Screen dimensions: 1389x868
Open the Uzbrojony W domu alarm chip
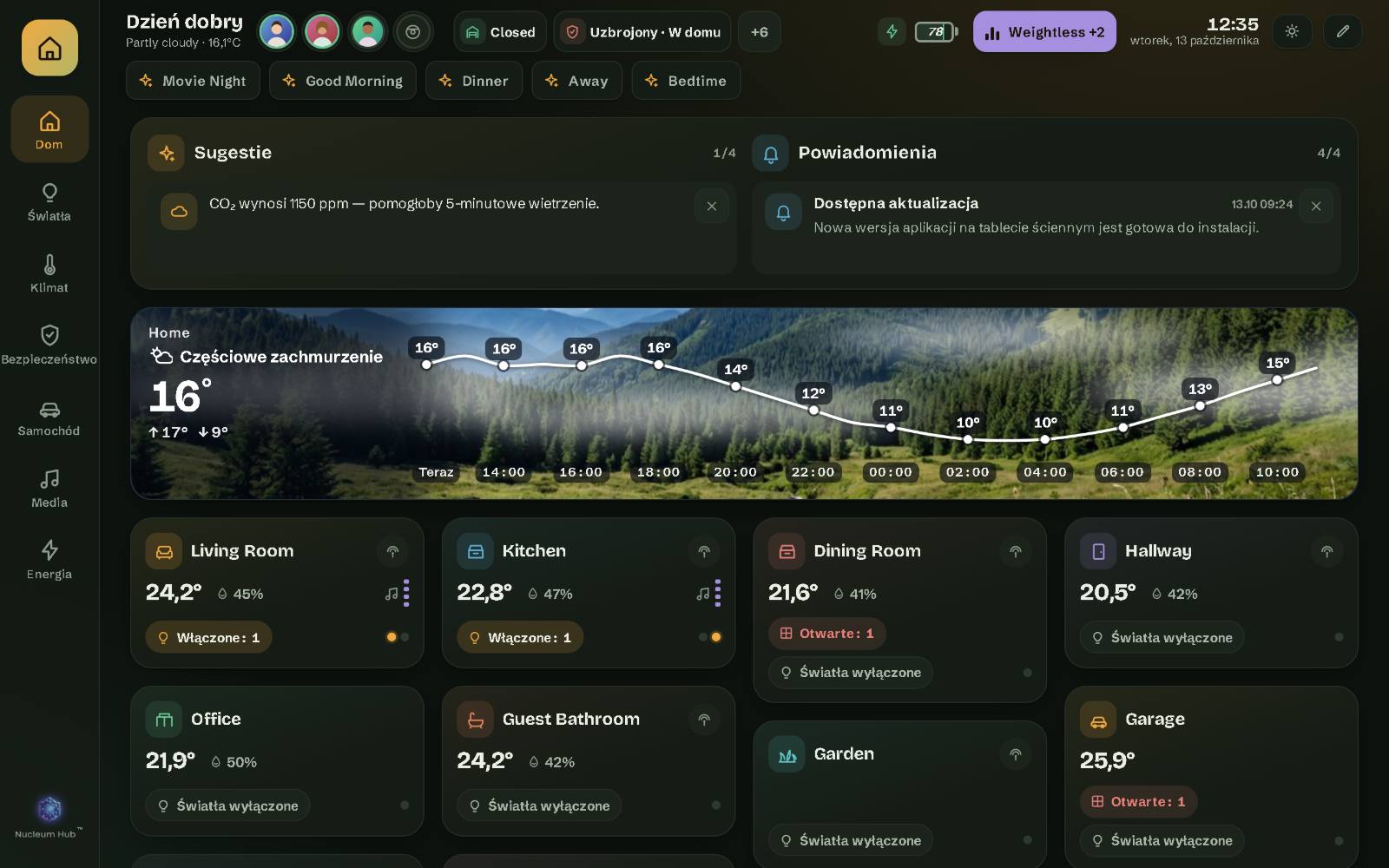coord(642,32)
